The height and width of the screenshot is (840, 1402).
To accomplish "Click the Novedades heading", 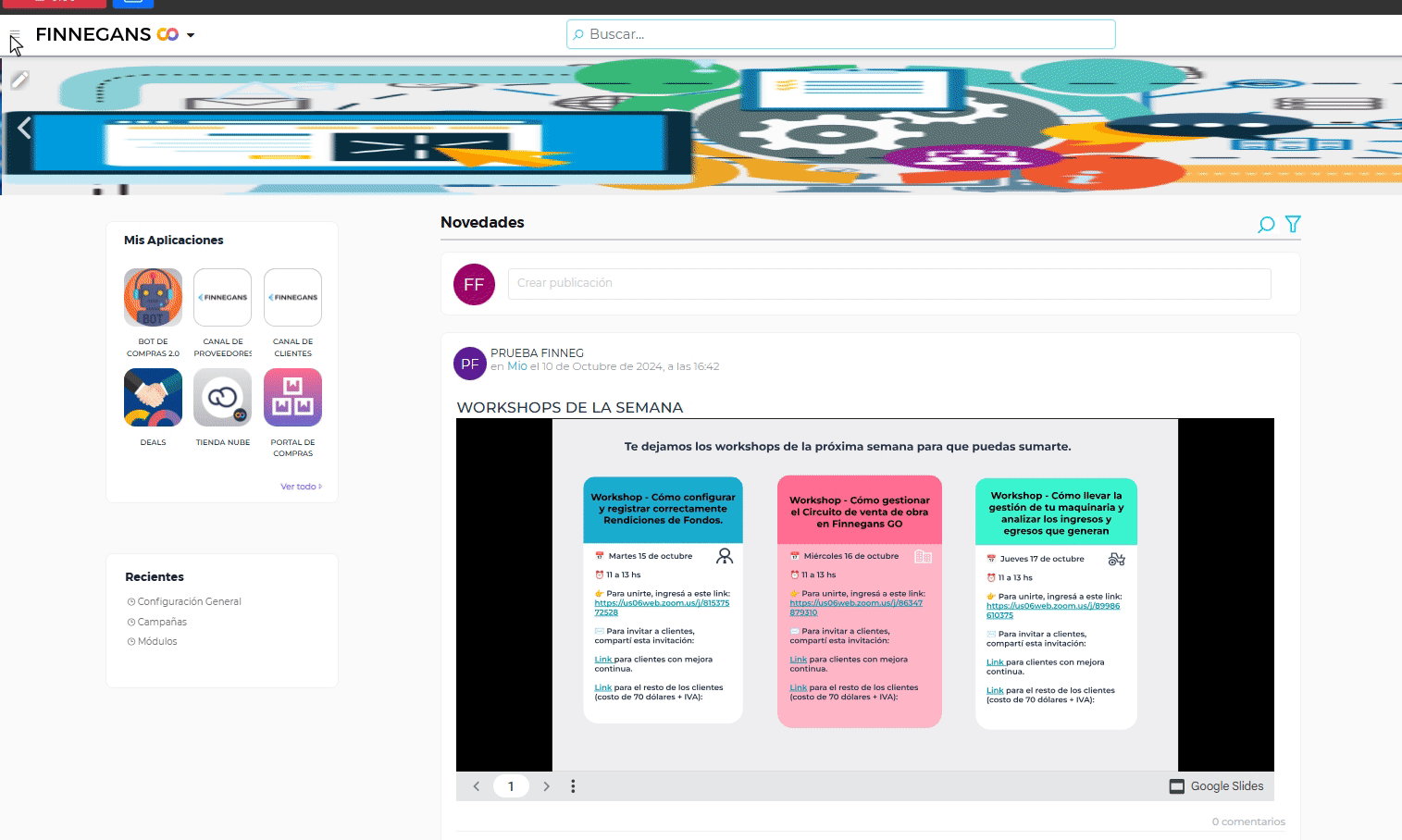I will point(482,222).
